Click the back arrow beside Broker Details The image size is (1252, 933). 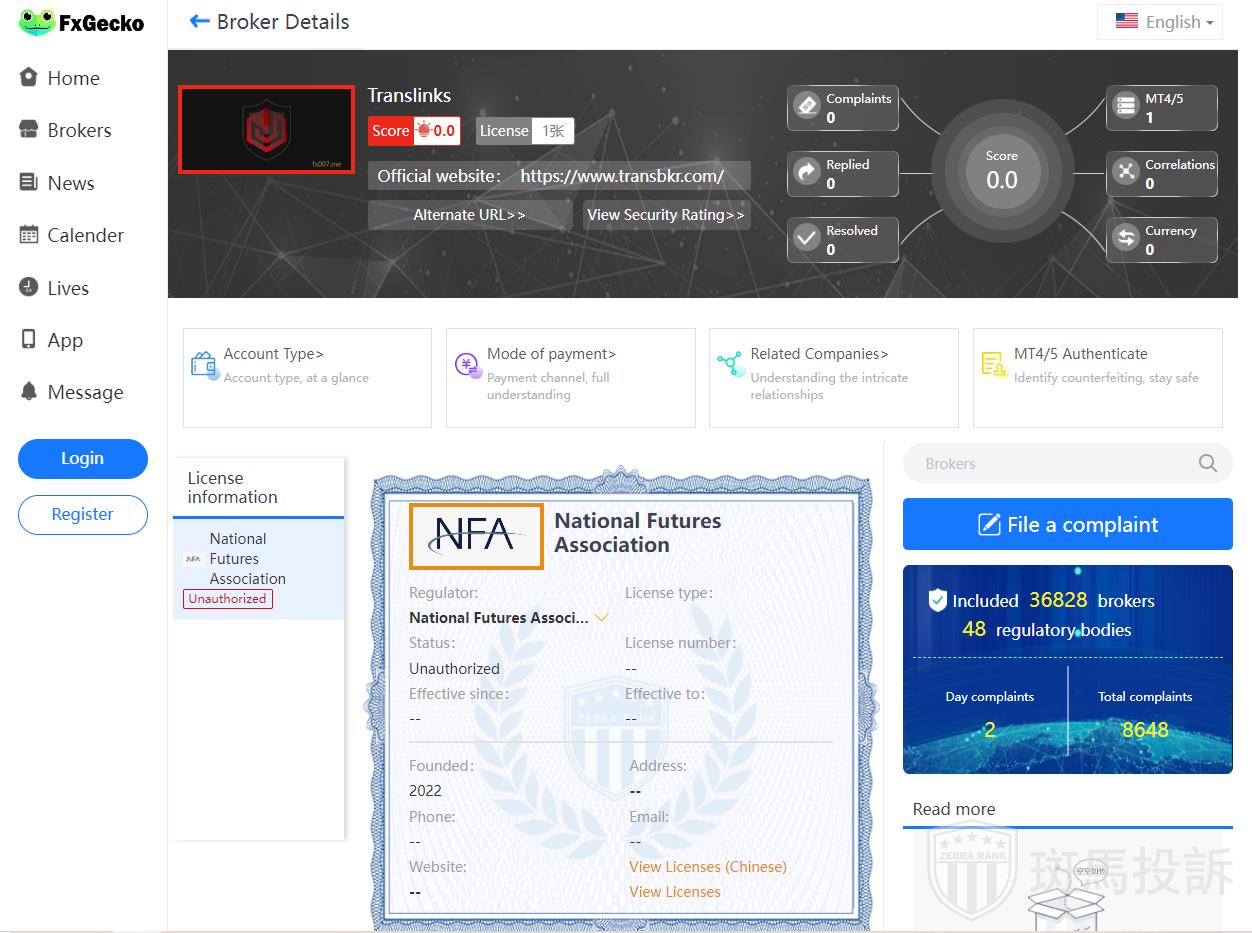(199, 22)
